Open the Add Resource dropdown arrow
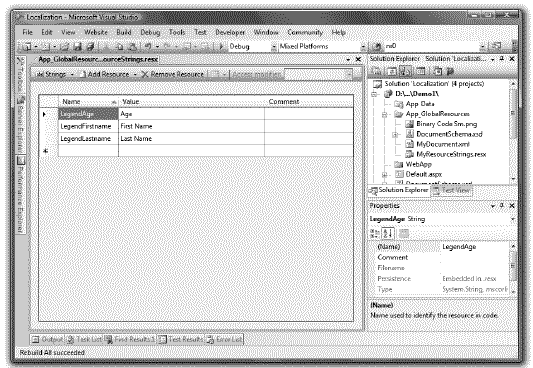This screenshot has height=368, width=533. [135, 74]
